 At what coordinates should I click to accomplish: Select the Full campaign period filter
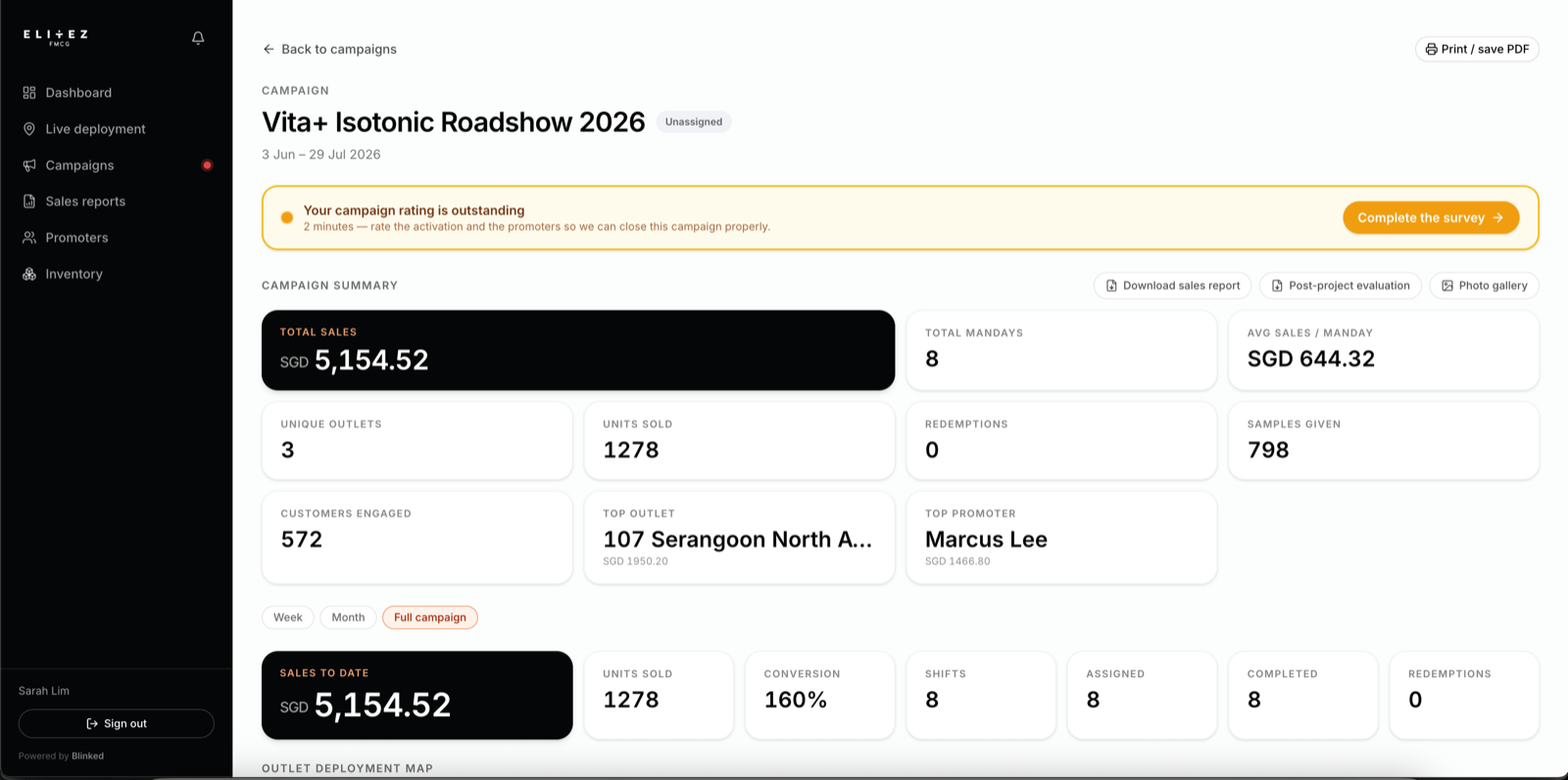click(x=430, y=617)
